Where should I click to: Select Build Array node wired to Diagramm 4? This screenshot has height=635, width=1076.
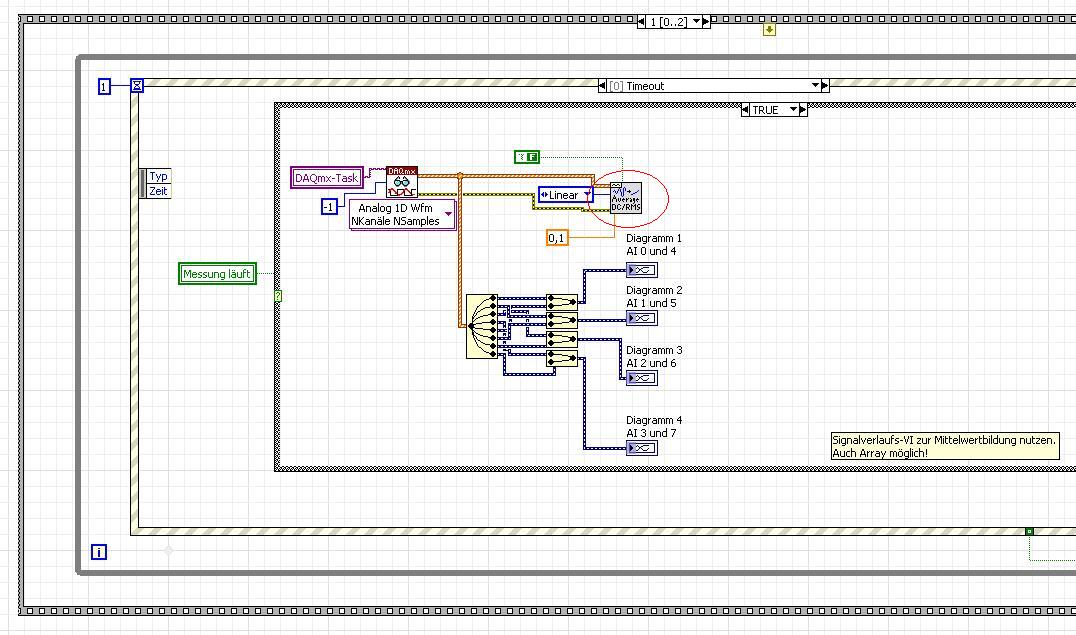pos(562,358)
